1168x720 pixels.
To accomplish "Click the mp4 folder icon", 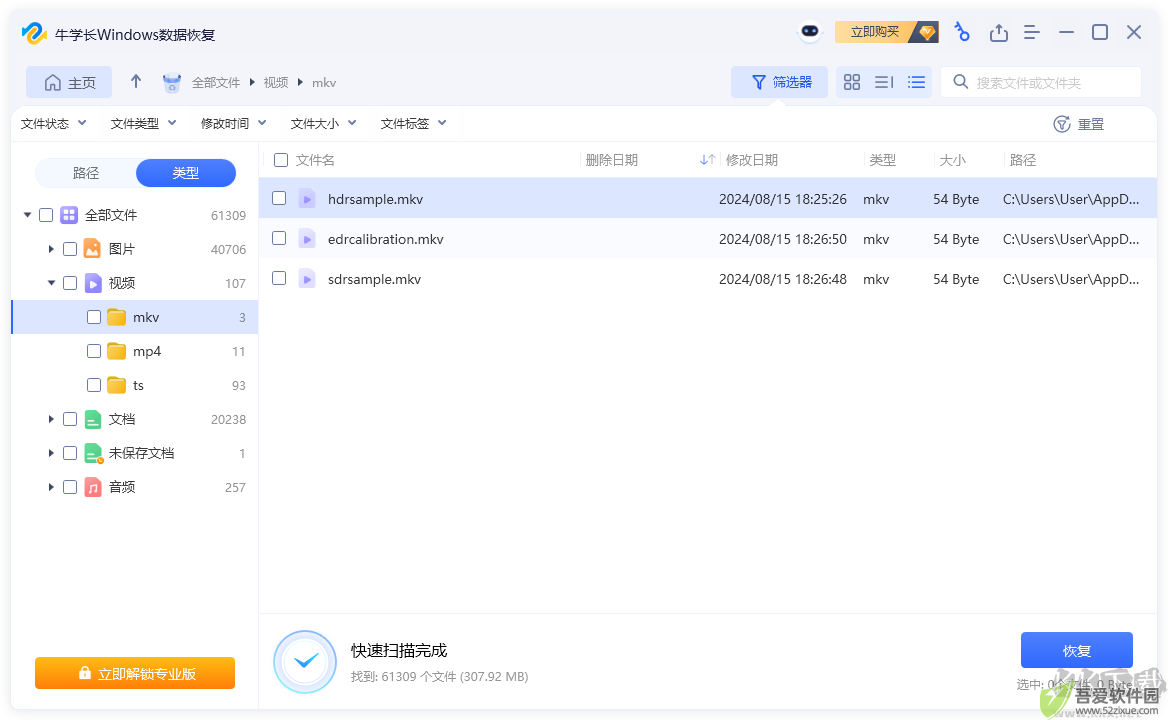I will (116, 351).
